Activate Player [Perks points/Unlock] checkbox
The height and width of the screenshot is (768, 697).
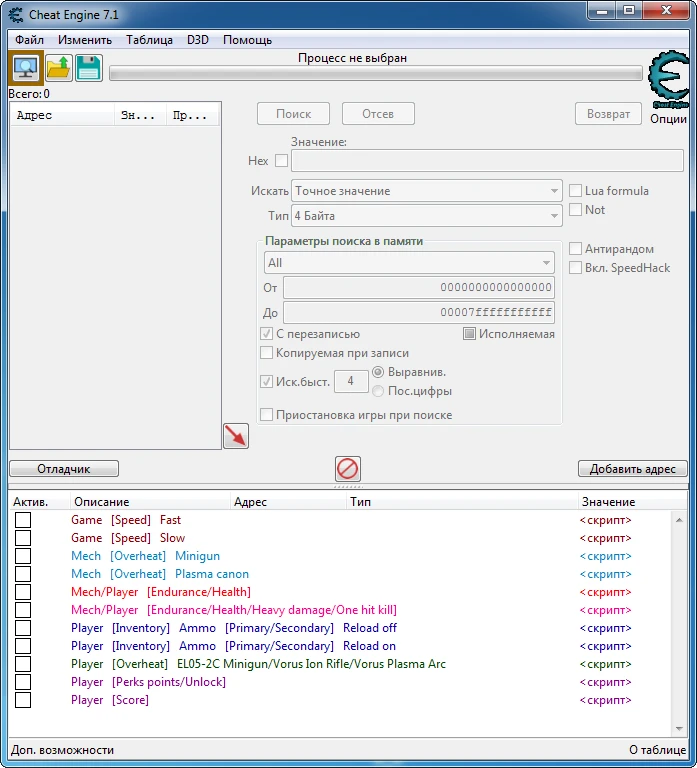(x=23, y=682)
